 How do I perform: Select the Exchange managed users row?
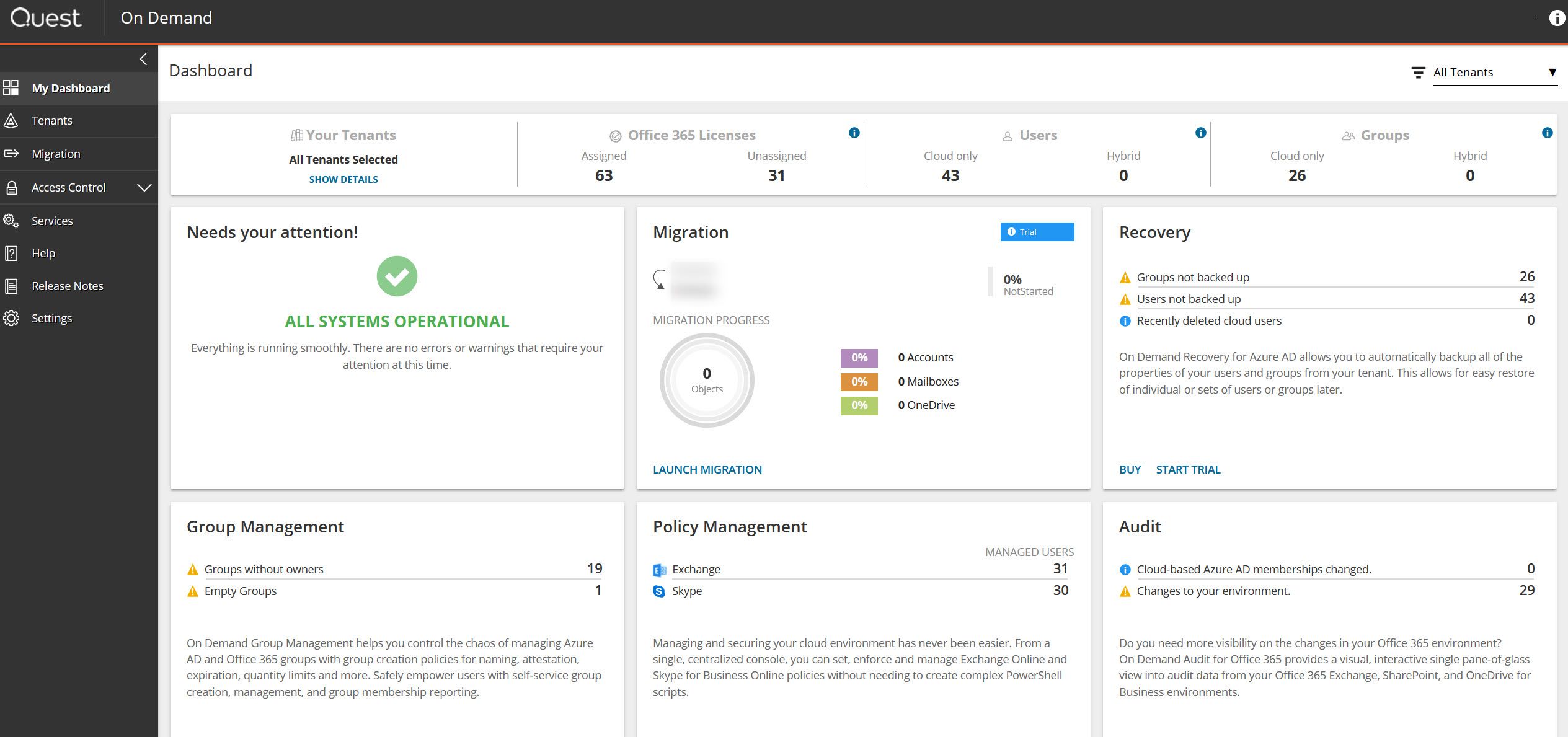(x=861, y=569)
